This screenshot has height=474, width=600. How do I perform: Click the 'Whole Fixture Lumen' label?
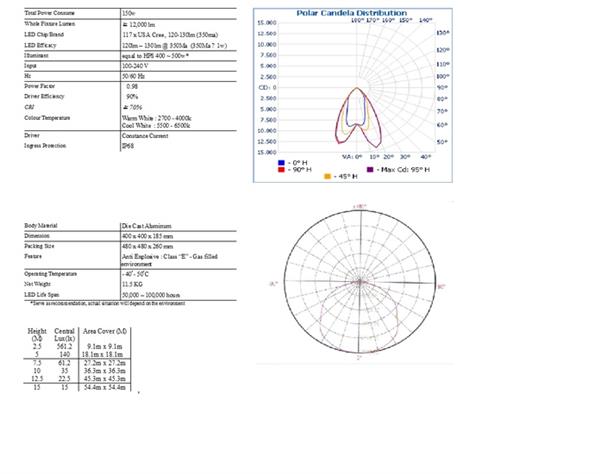(49, 24)
